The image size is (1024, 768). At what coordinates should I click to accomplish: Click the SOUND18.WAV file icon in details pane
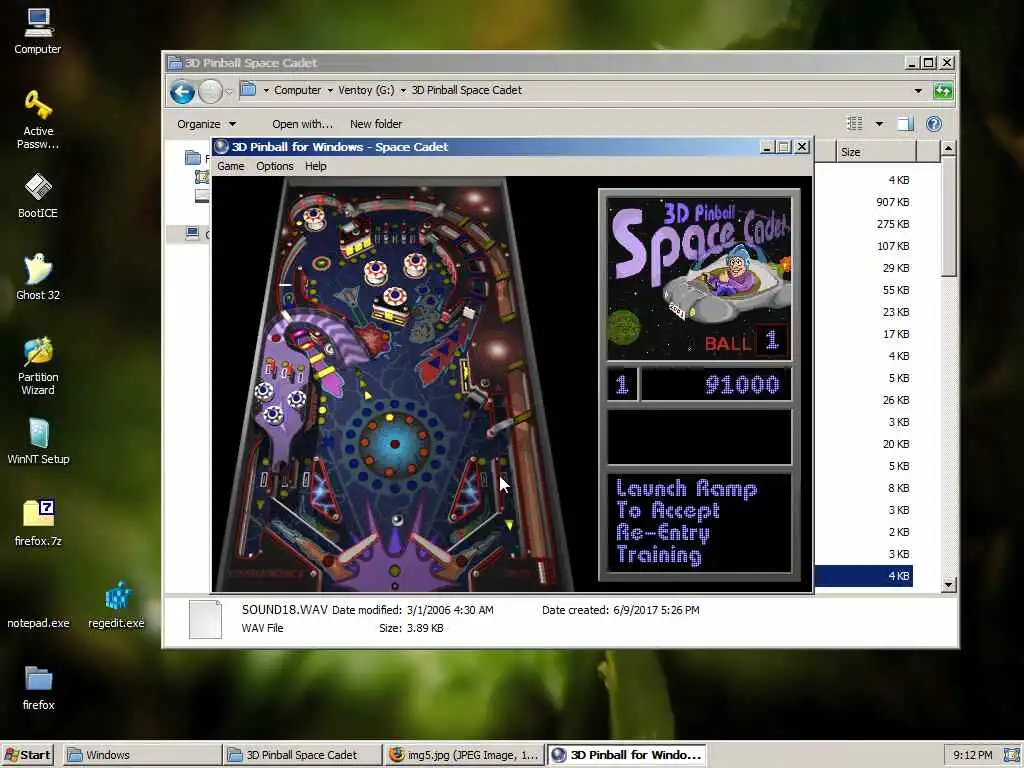205,618
